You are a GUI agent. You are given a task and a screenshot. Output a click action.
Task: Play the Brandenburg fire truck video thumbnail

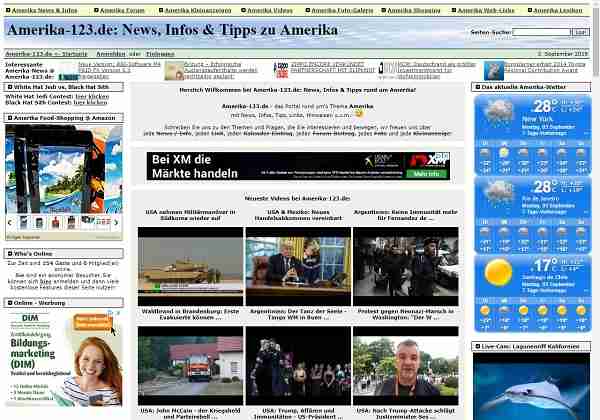[191, 365]
